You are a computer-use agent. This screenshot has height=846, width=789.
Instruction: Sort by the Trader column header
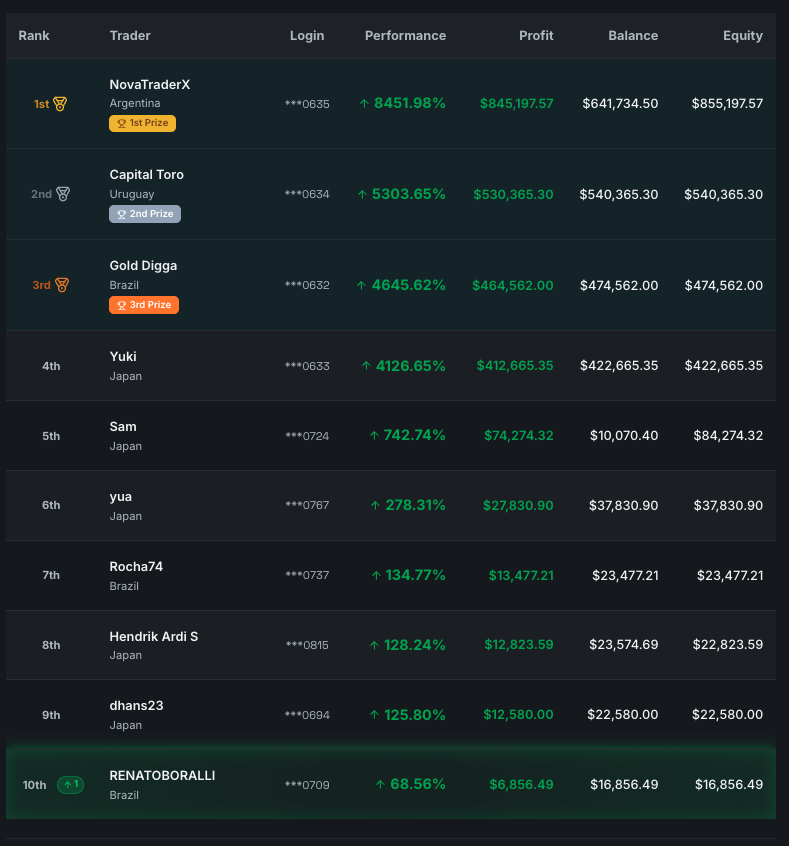pyautogui.click(x=130, y=36)
